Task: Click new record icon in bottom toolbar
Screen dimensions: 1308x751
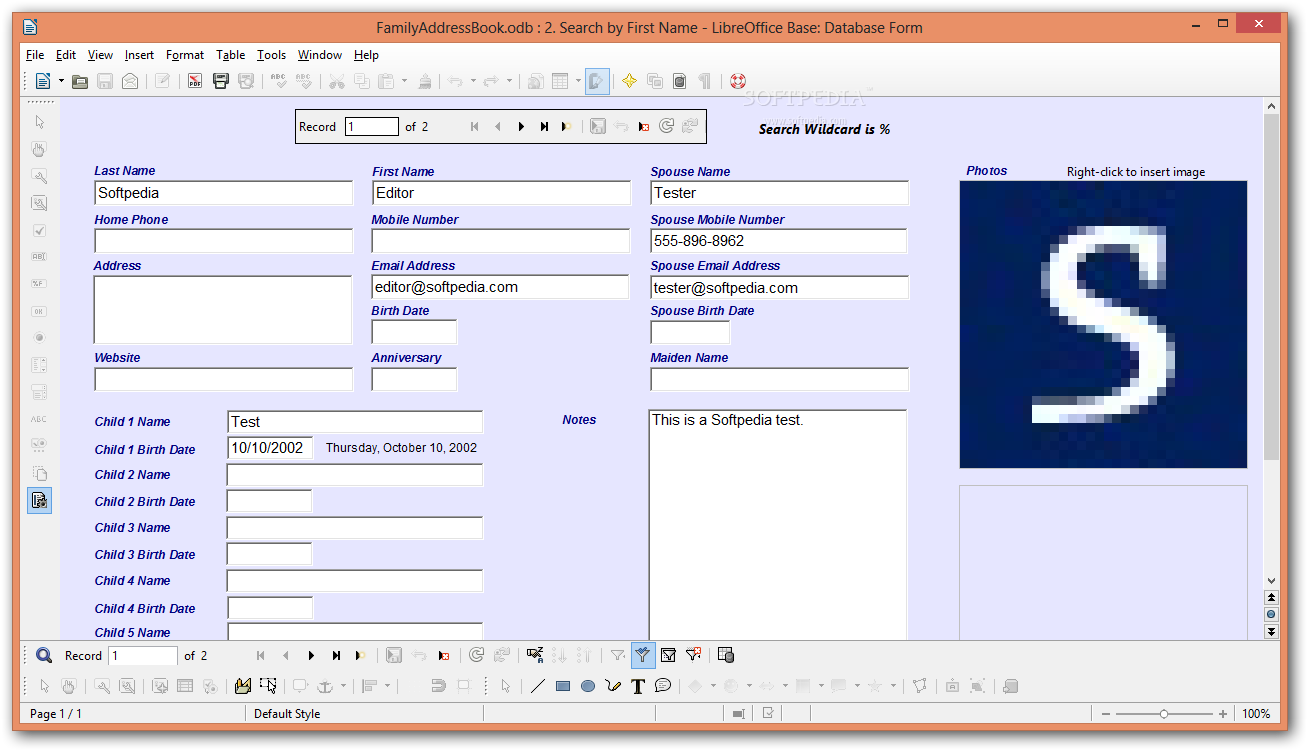Action: pos(360,656)
